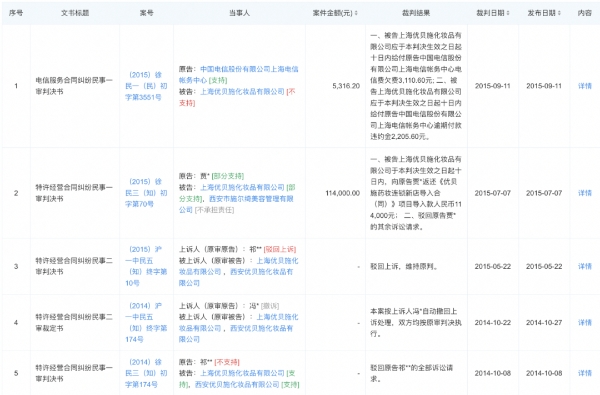Select judgment date 2015-09-11

(493, 86)
